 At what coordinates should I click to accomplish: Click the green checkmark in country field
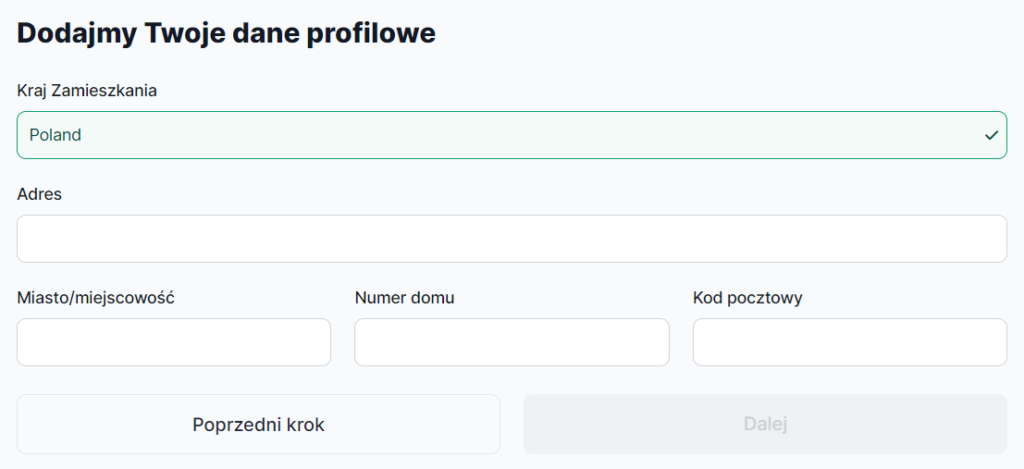coord(991,135)
